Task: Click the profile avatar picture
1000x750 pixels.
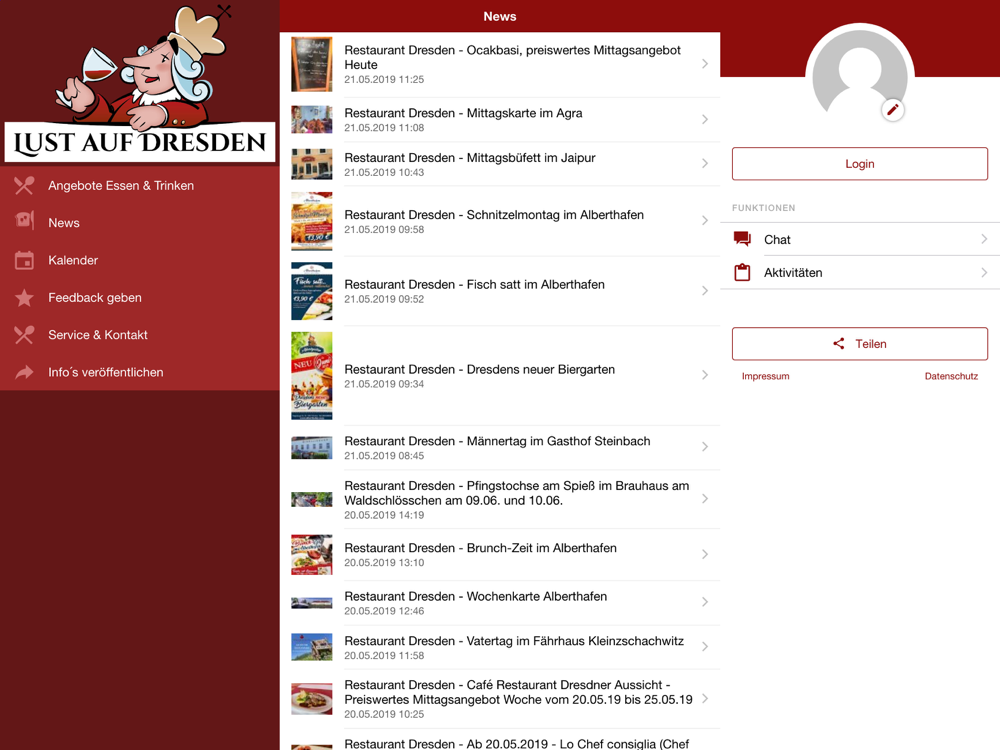Action: 860,73
